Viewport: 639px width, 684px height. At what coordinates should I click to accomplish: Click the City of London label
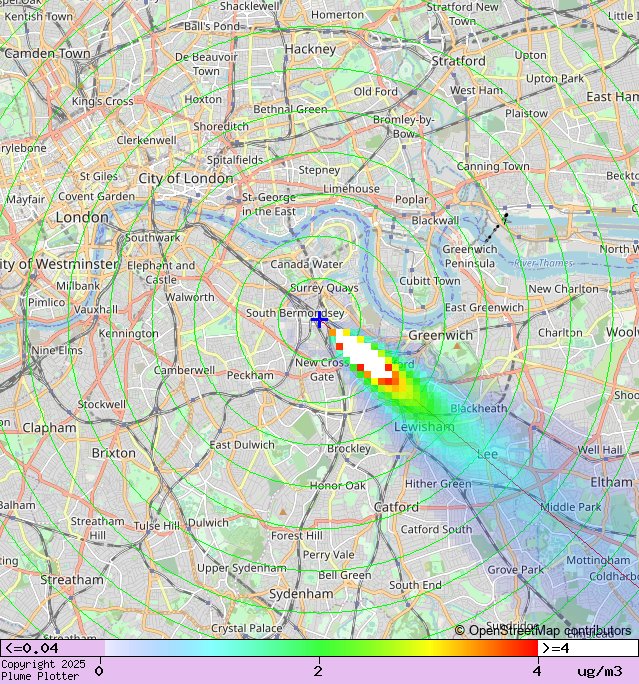tap(186, 178)
